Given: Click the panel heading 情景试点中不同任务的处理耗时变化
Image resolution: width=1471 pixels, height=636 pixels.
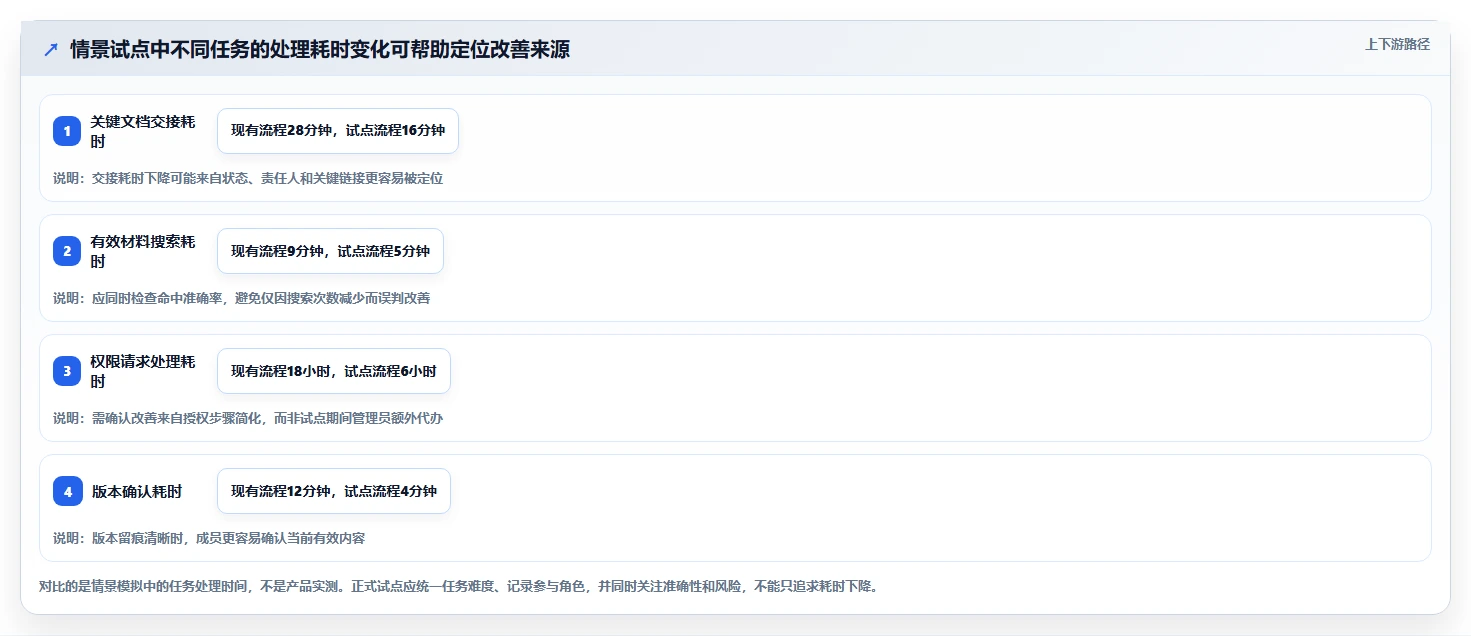Looking at the screenshot, I should (320, 50).
